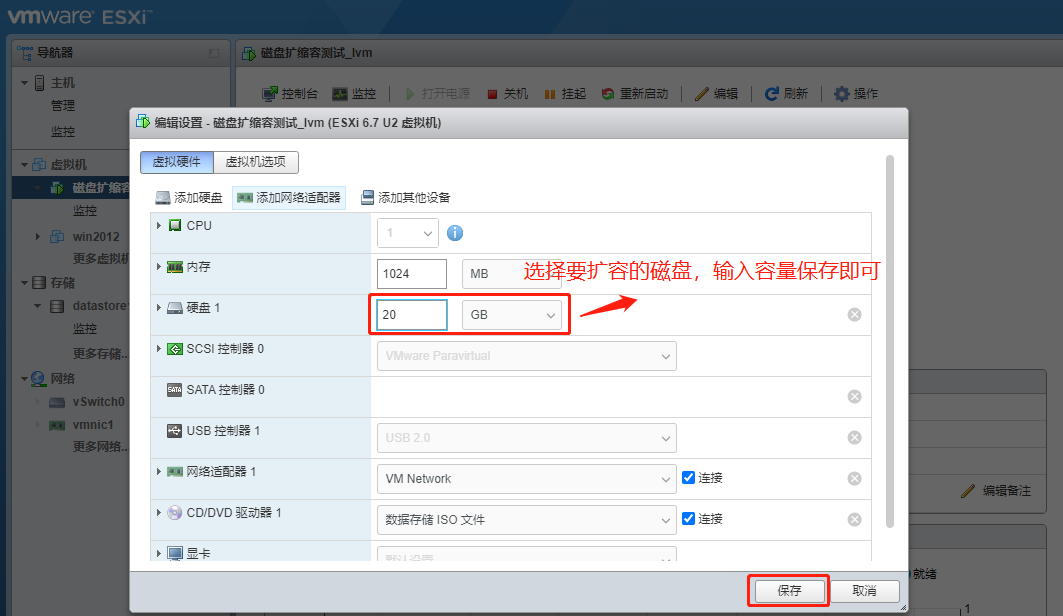Collapse the Storage (存储) tree node
1063x616 pixels.
(x=24, y=283)
